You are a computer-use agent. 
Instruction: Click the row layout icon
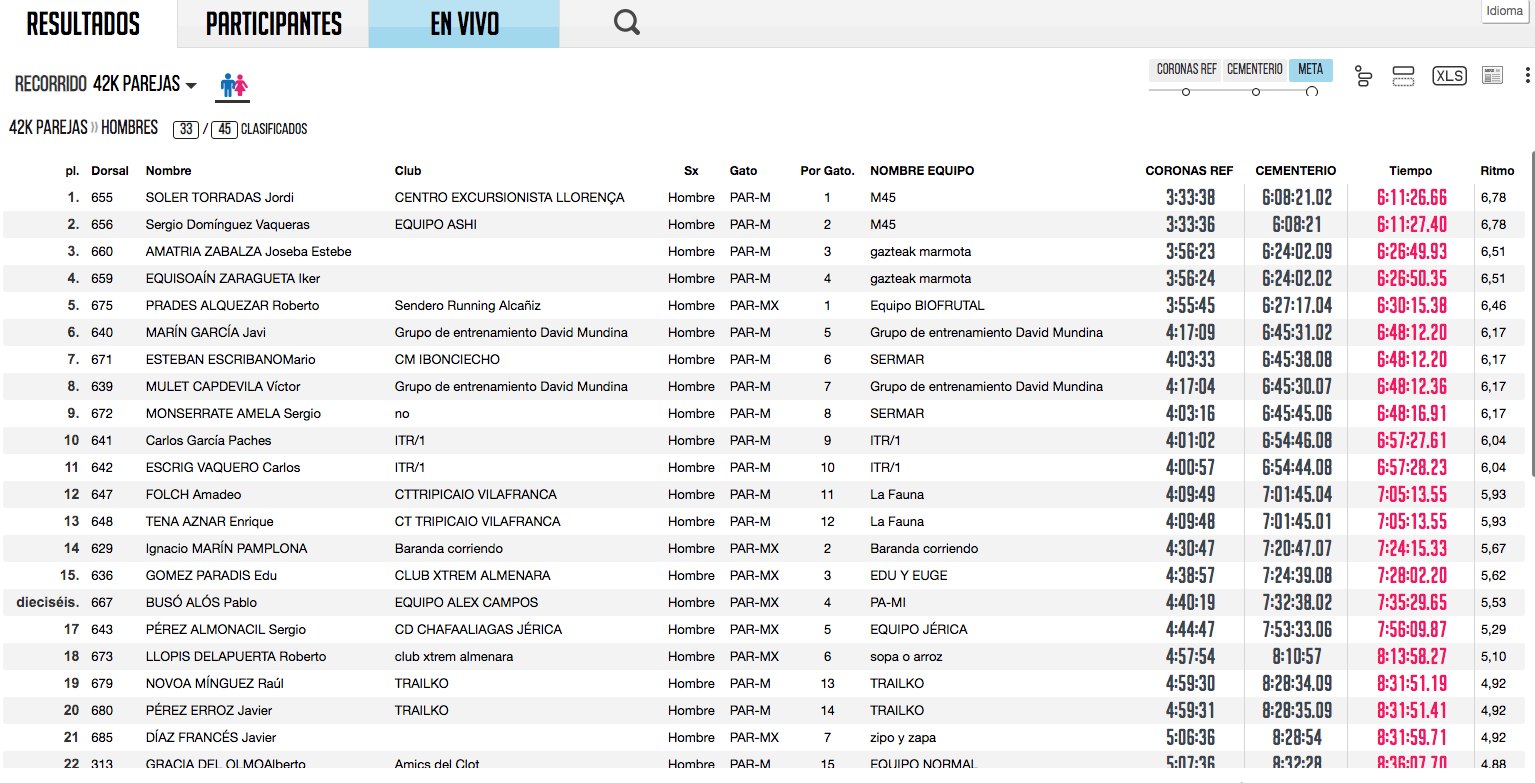pos(1403,76)
